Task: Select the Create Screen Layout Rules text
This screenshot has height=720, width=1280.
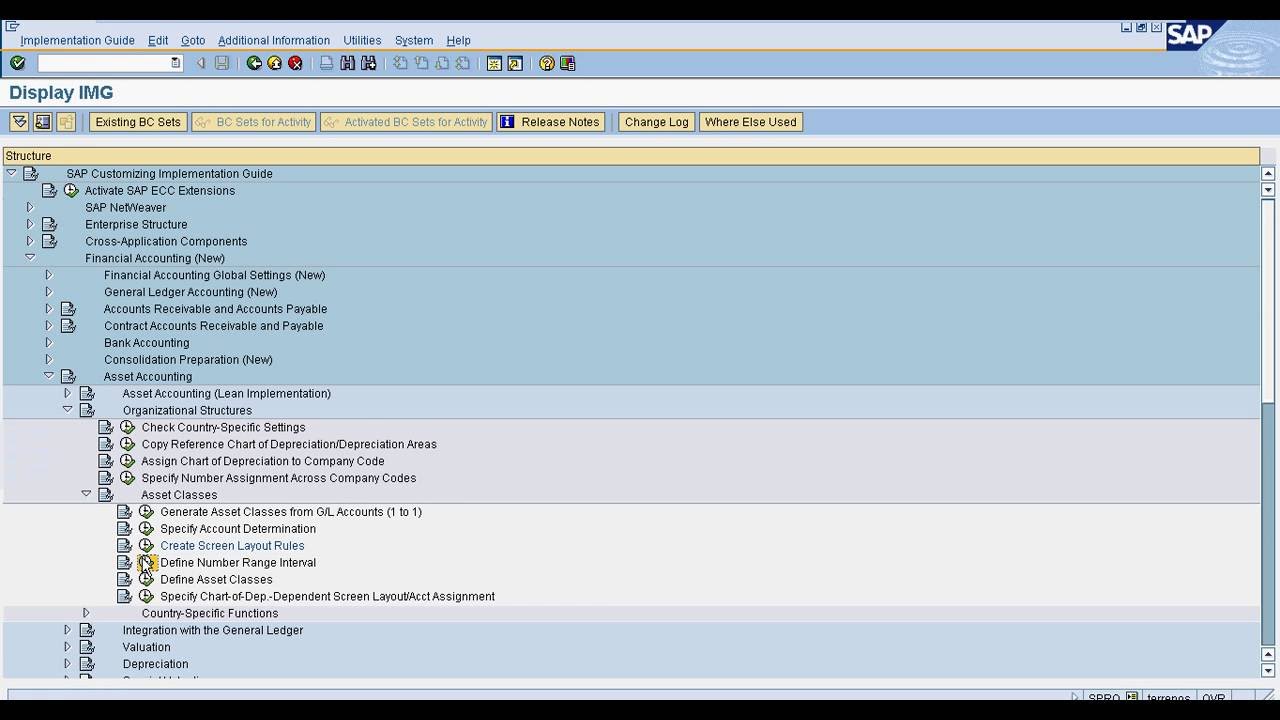Action: (232, 546)
